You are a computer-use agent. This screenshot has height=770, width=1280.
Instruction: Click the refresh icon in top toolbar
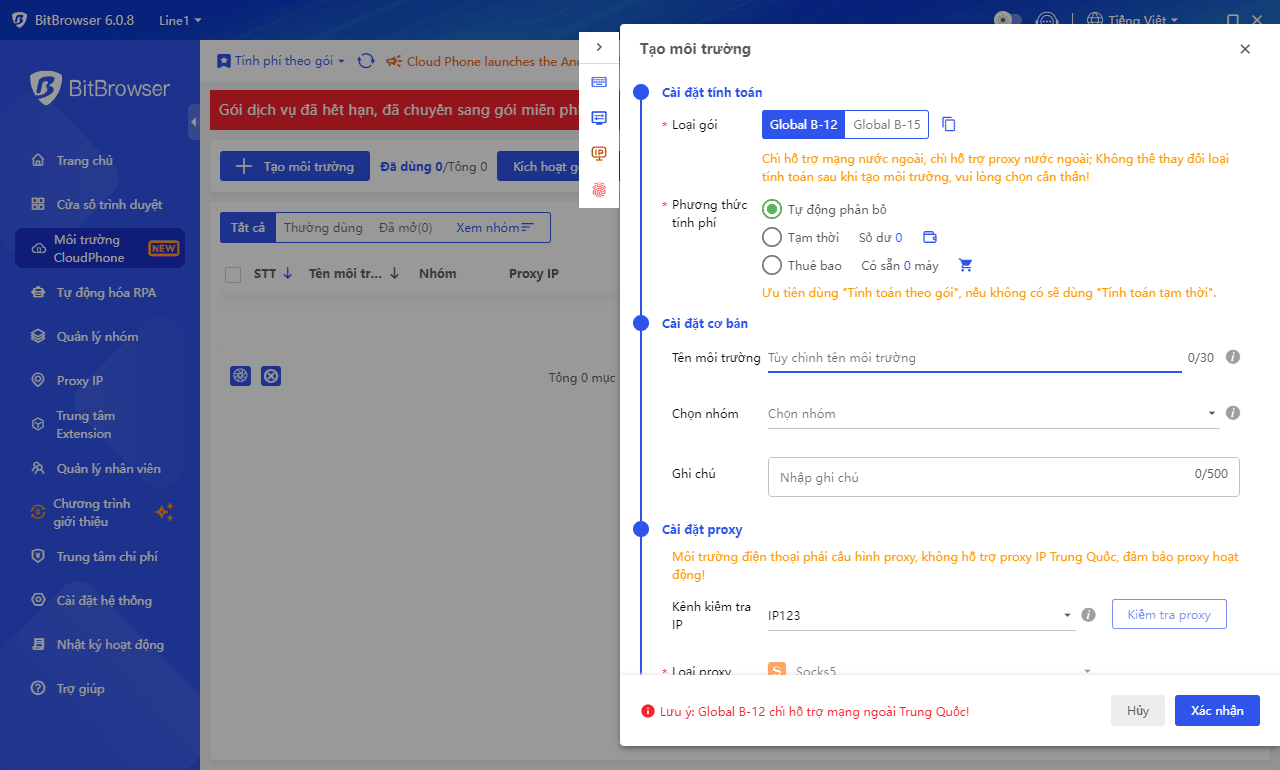366,61
